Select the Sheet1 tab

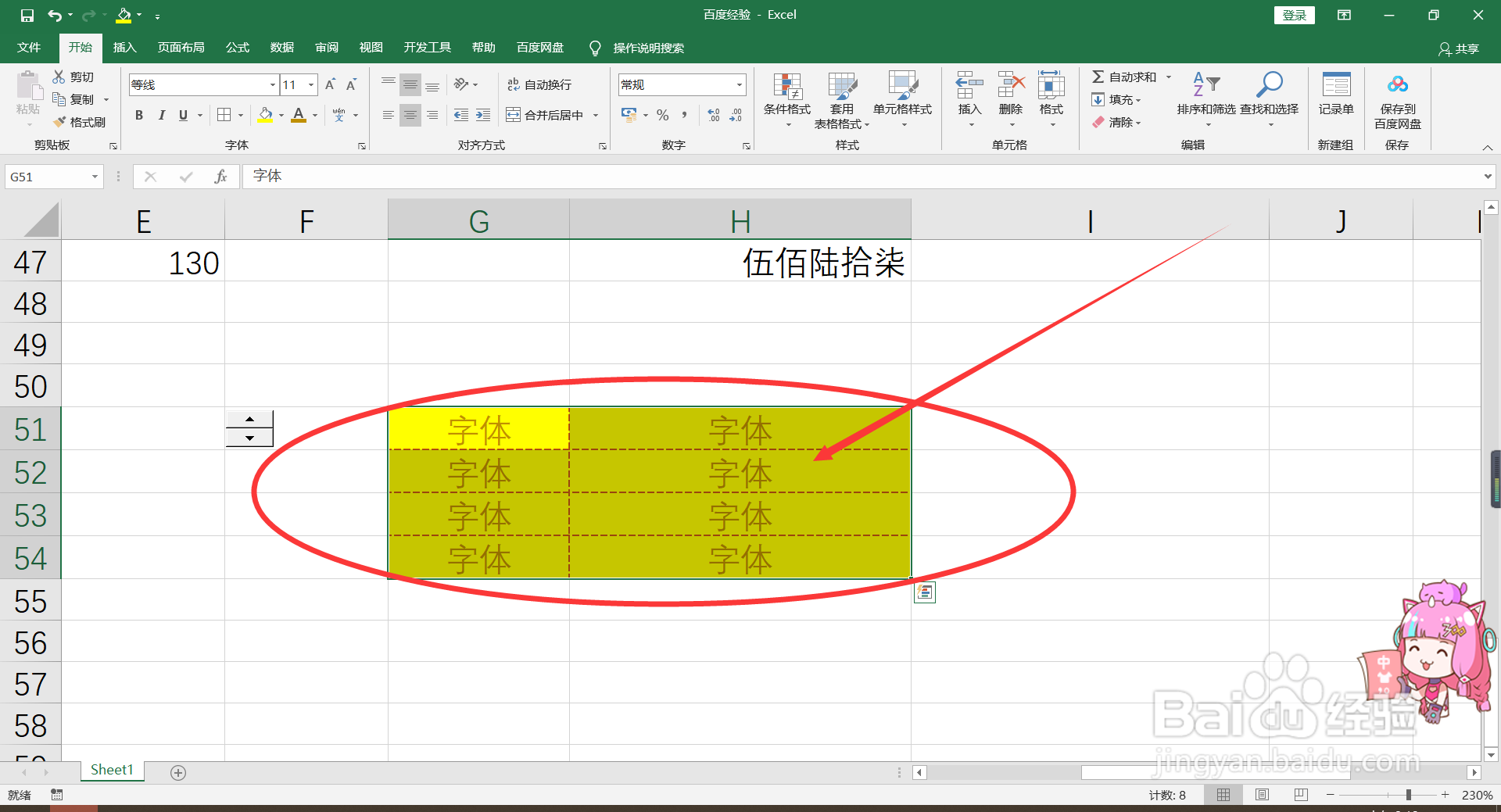pos(111,769)
